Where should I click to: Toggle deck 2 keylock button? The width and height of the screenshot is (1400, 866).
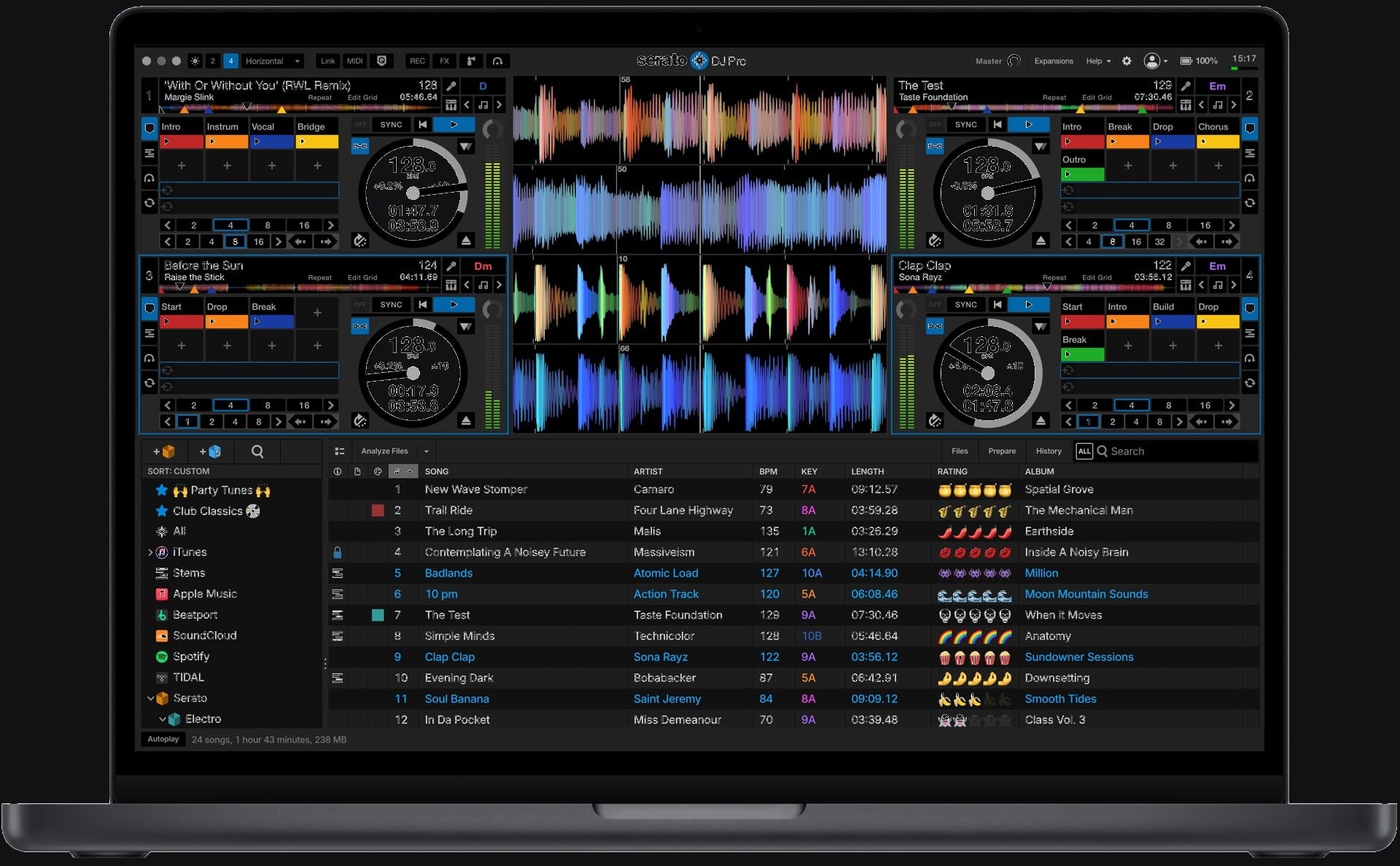coord(935,146)
